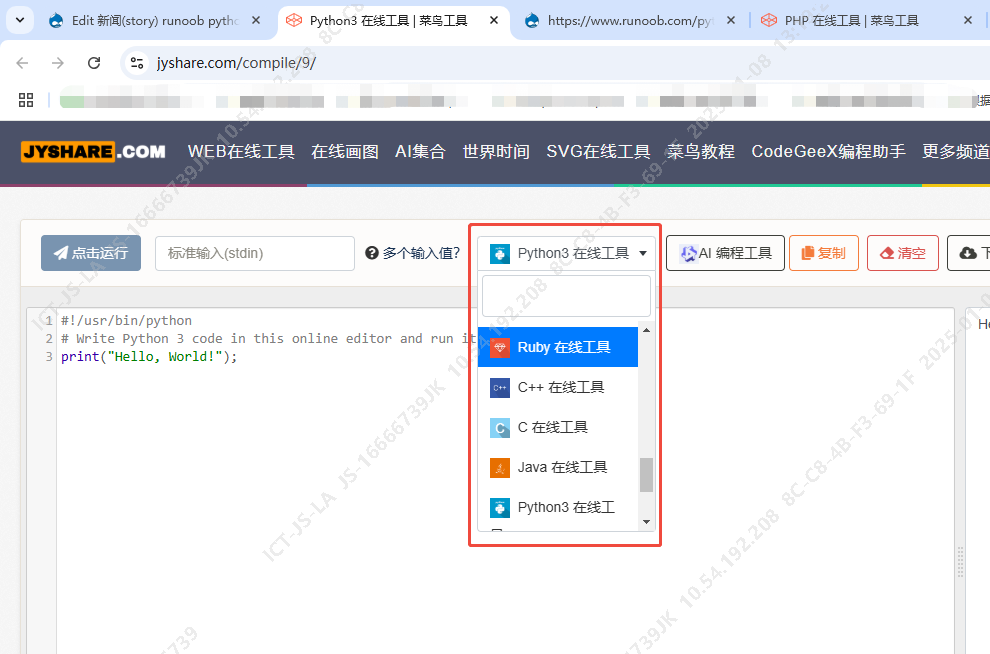Open AI 编程工具

(725, 253)
